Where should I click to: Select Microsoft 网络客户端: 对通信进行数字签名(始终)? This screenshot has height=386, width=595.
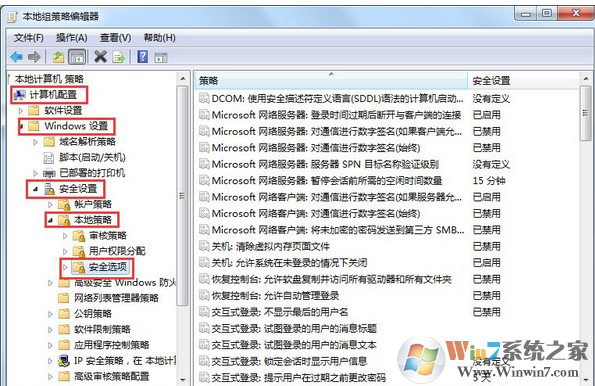tap(316, 214)
